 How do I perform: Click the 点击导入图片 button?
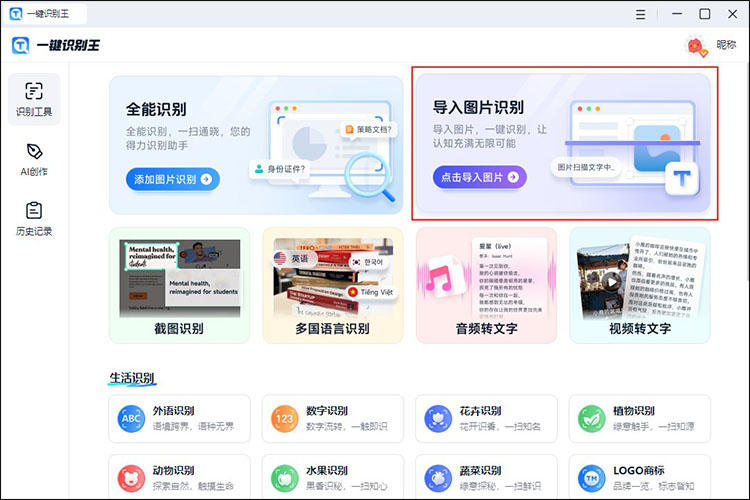479,177
